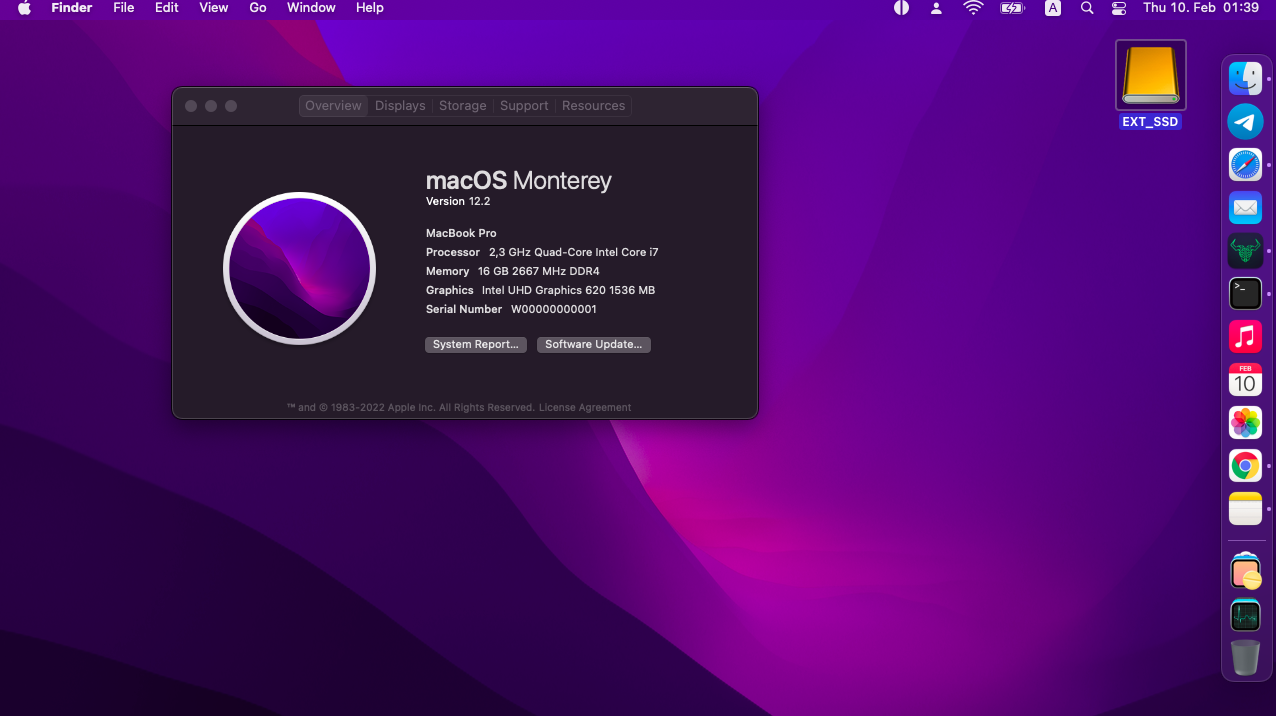
Task: Click the macOS Monterey logo image
Action: (x=299, y=268)
